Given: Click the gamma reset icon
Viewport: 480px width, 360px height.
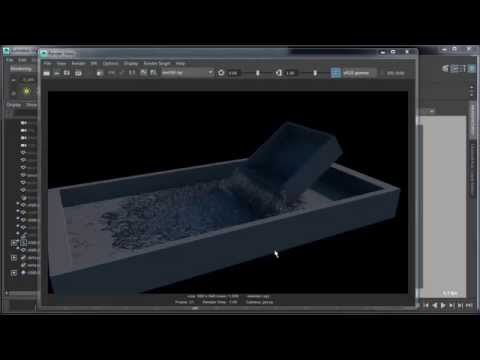Looking at the screenshot, I should click(279, 73).
